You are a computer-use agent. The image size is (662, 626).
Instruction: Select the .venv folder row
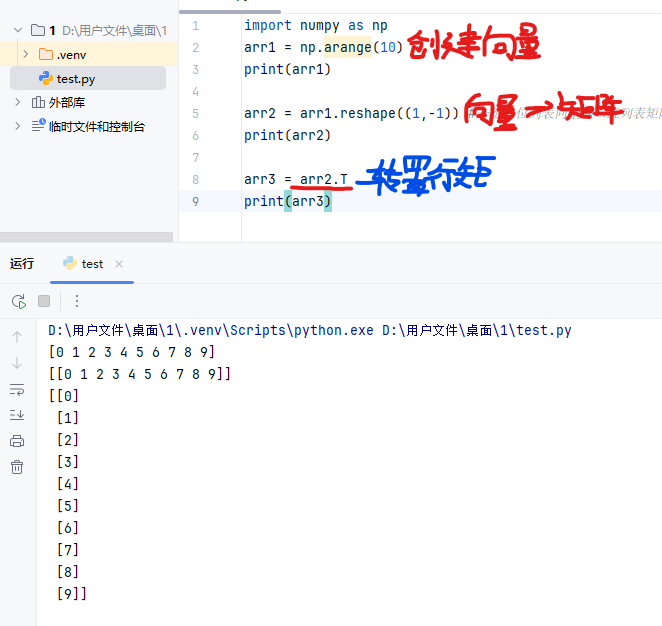click(x=89, y=54)
